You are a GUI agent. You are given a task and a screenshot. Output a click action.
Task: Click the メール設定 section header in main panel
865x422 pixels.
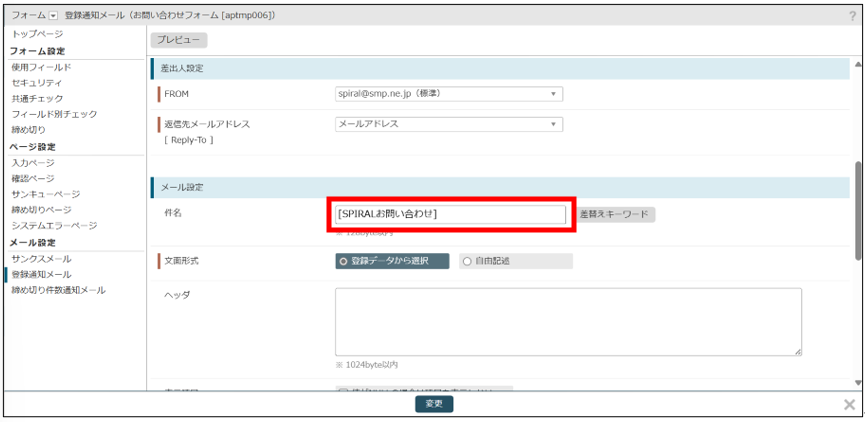[500, 188]
